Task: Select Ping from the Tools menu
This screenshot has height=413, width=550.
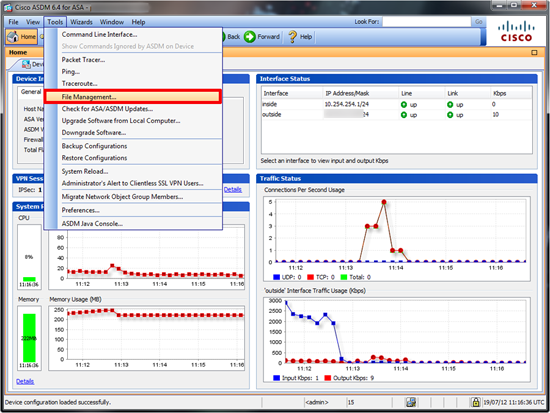Action: (x=133, y=72)
